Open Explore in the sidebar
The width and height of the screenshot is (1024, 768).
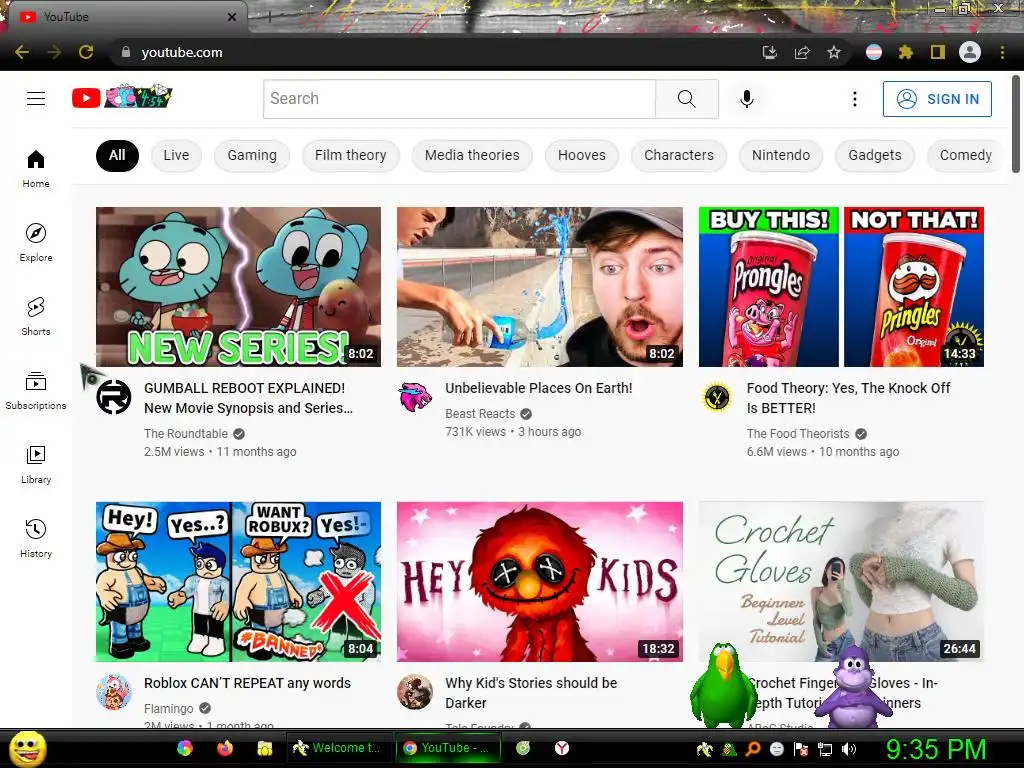pos(36,242)
